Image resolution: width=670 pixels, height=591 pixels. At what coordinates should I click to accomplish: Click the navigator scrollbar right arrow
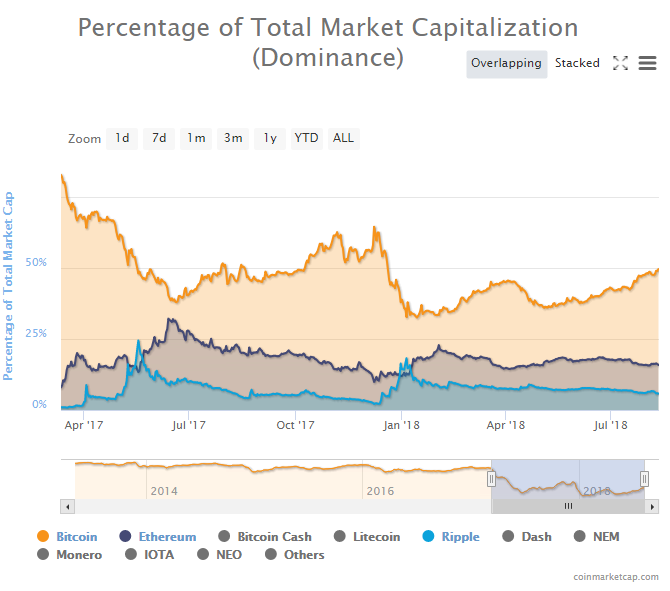click(x=653, y=506)
